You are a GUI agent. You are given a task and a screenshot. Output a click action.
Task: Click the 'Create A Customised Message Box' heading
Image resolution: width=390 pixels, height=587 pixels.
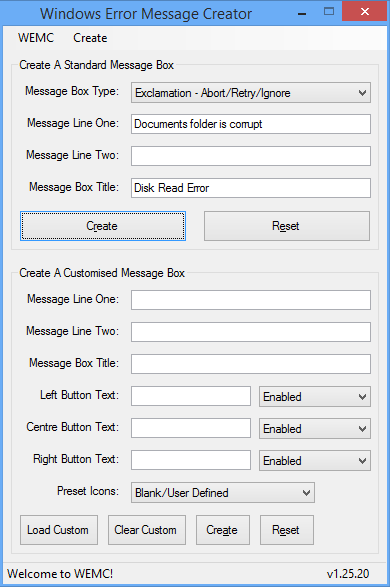tap(102, 273)
